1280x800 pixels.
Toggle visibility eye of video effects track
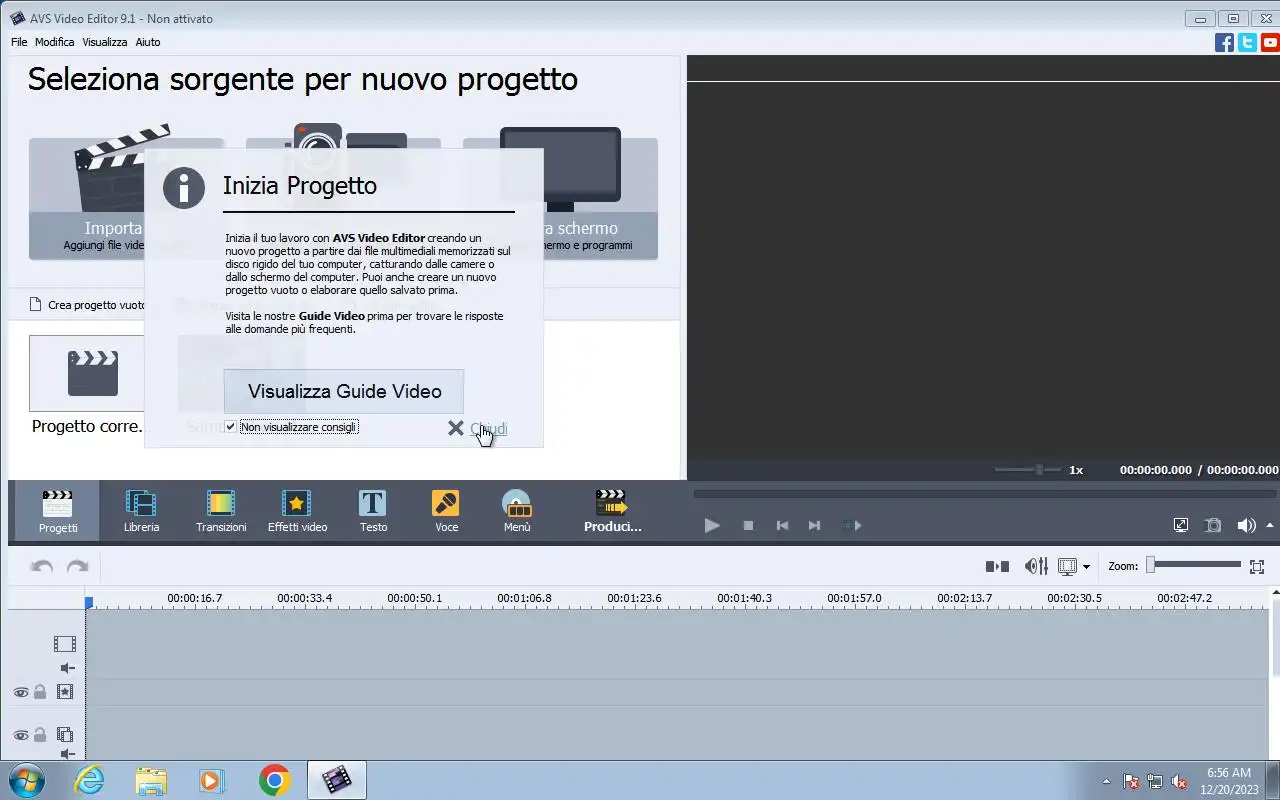pyautogui.click(x=21, y=691)
